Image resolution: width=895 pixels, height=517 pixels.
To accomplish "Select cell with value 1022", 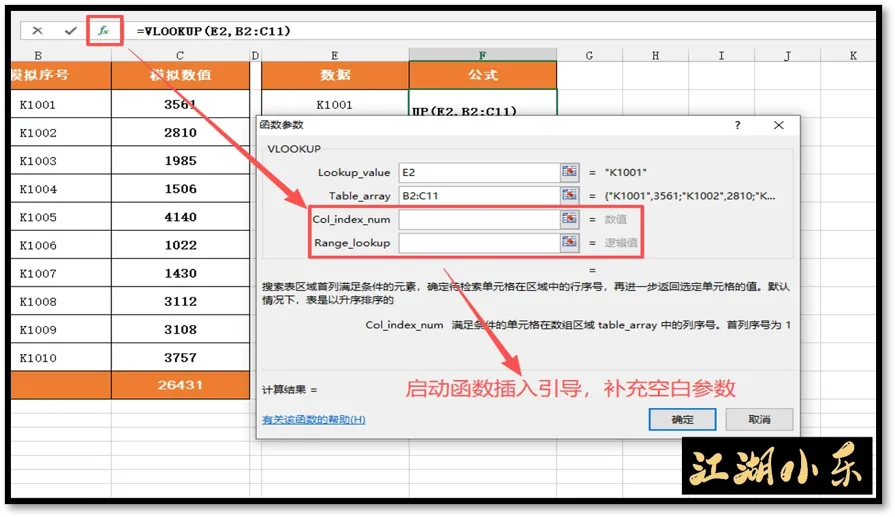I will pos(180,245).
